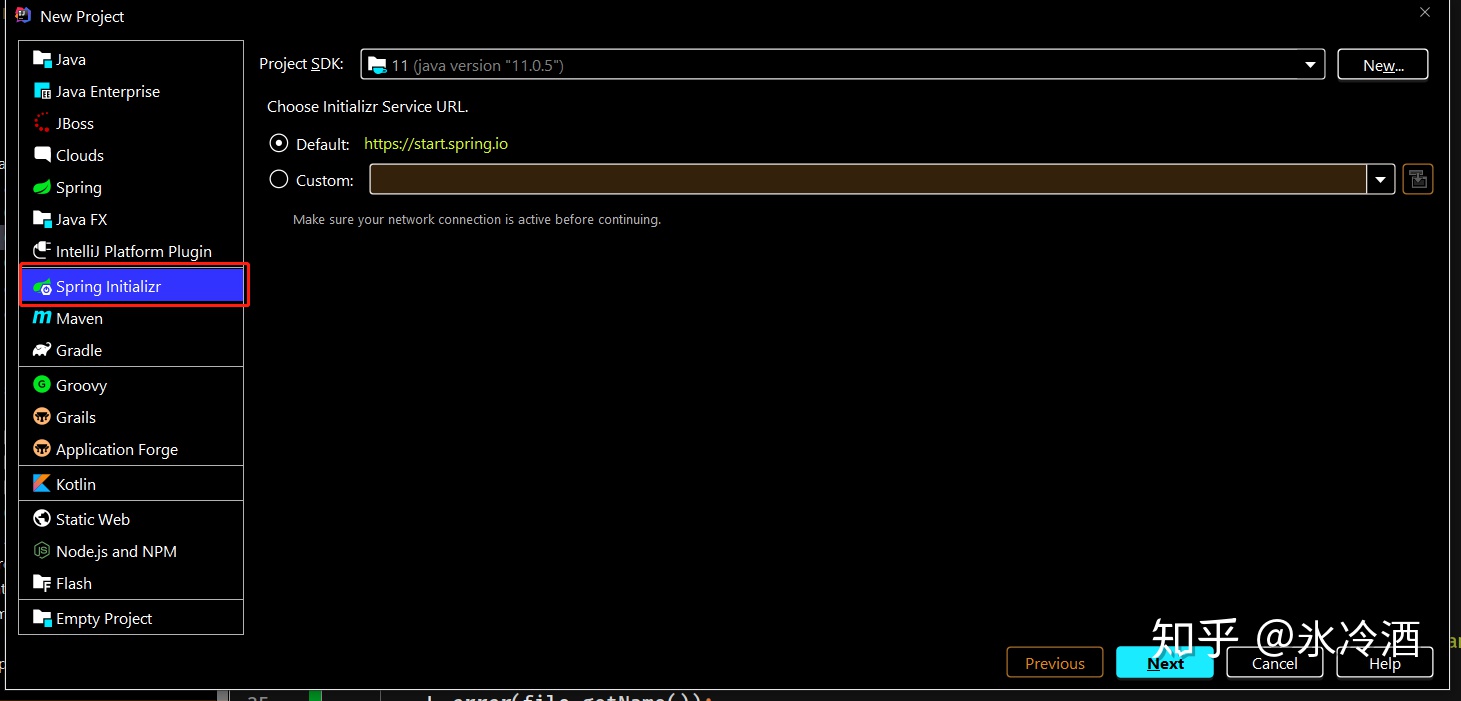1461x701 pixels.
Task: Expand the Custom URL dropdown arrow
Action: click(1380, 180)
